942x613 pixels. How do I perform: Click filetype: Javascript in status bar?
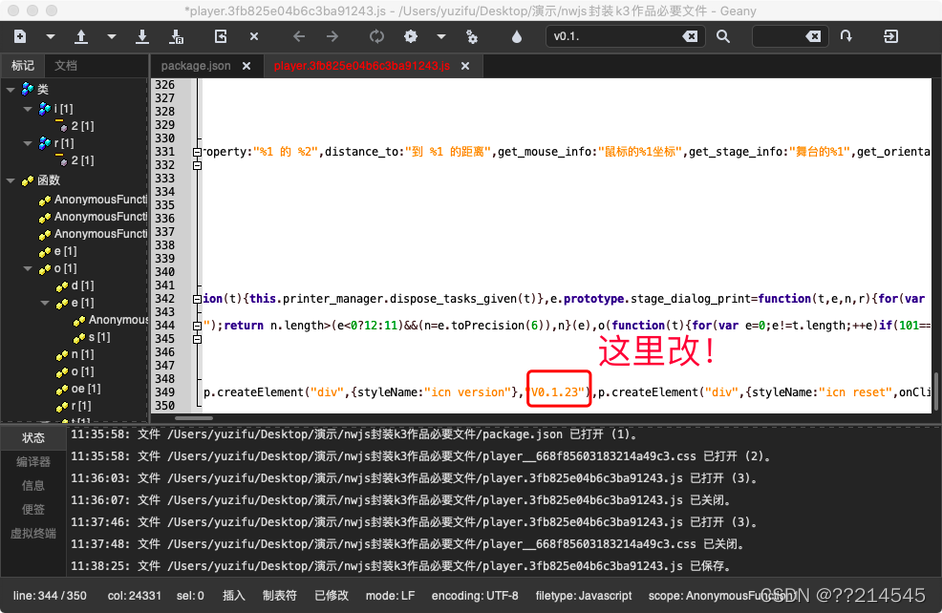pyautogui.click(x=583, y=596)
